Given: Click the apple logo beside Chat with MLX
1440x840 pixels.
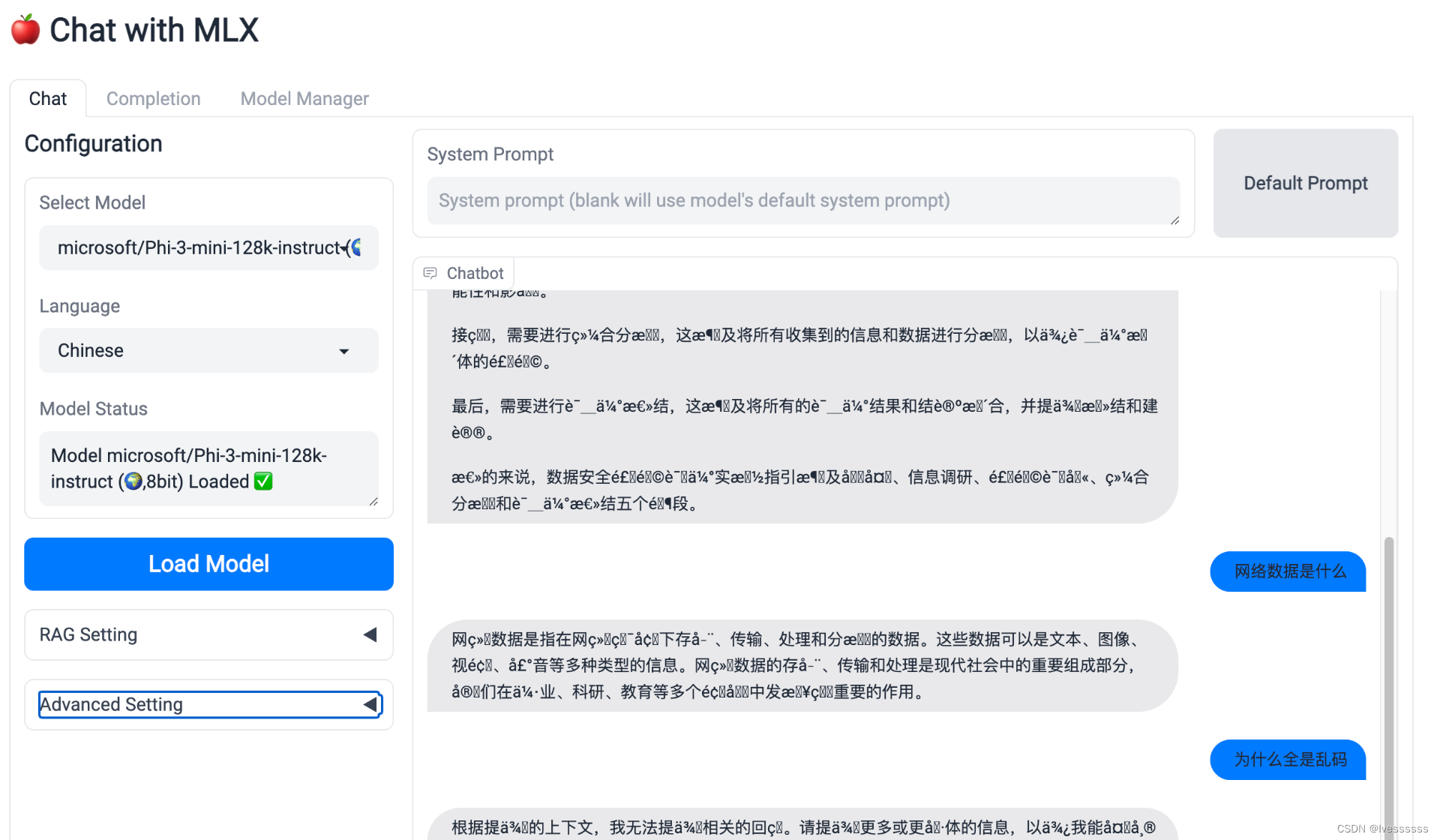Looking at the screenshot, I should (x=24, y=28).
